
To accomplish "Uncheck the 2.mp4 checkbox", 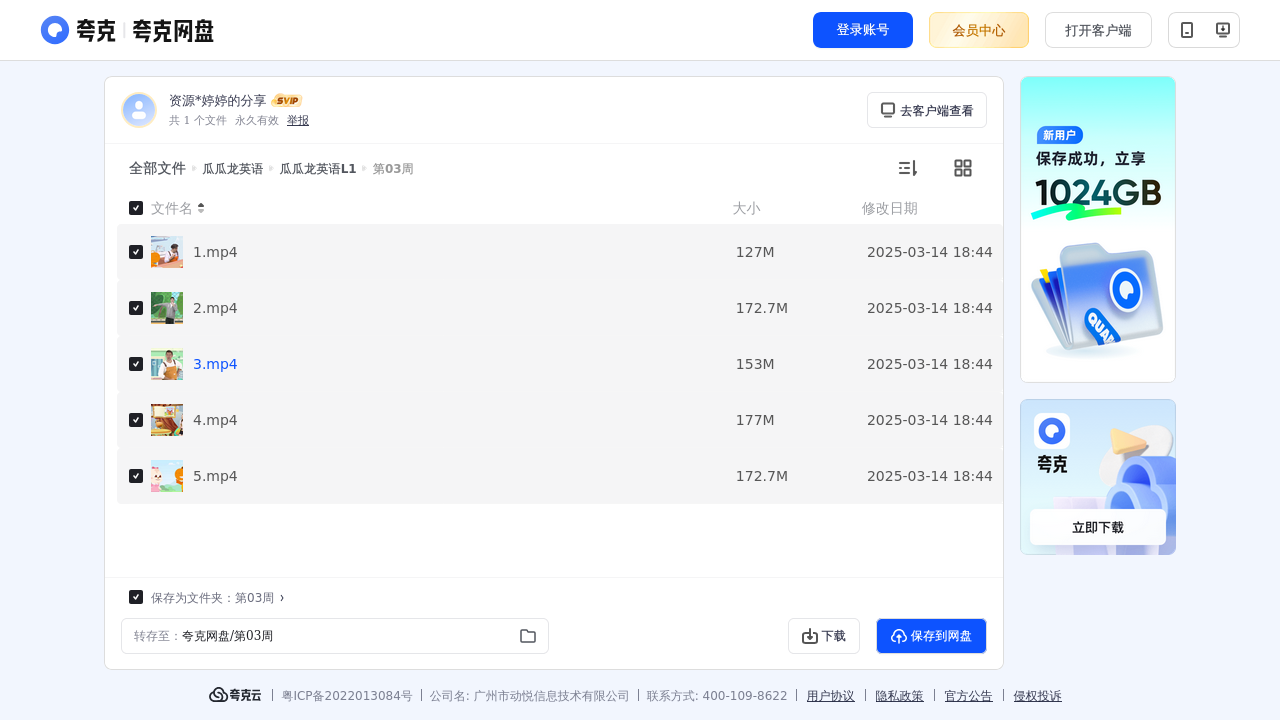I will (x=136, y=308).
